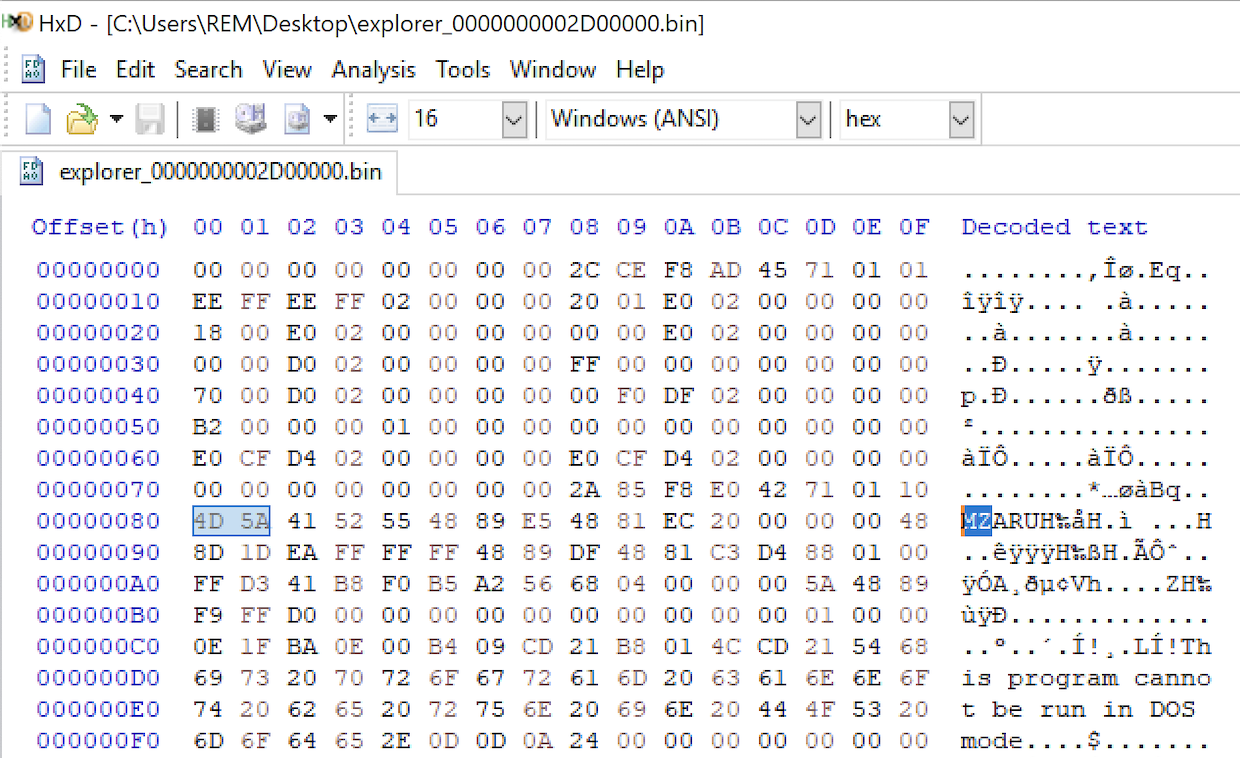The height and width of the screenshot is (758, 1240).
Task: Open the Tools menu
Action: (x=462, y=70)
